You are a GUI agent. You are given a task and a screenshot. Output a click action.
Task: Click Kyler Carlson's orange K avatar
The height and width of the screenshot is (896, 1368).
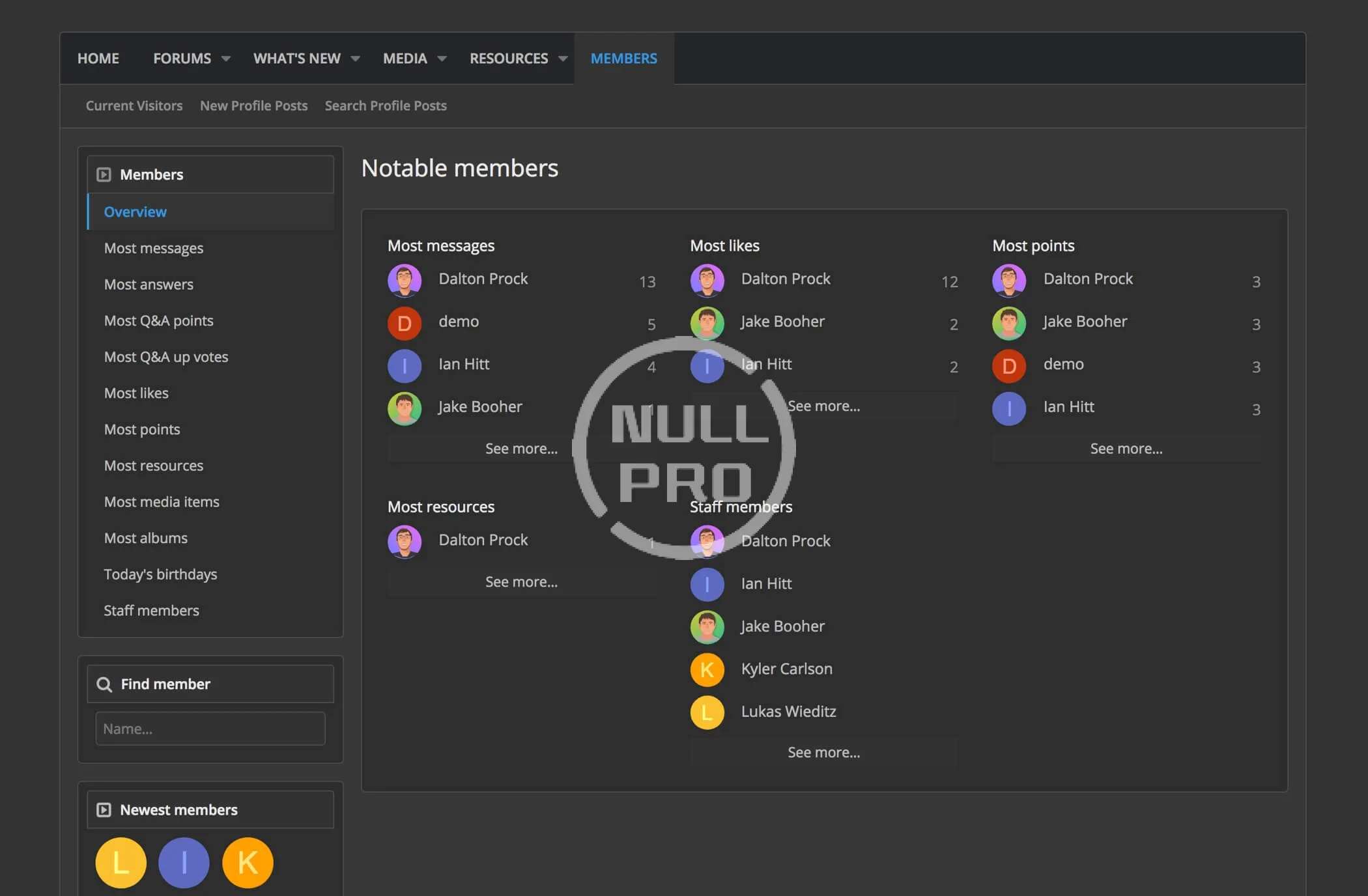coord(707,669)
